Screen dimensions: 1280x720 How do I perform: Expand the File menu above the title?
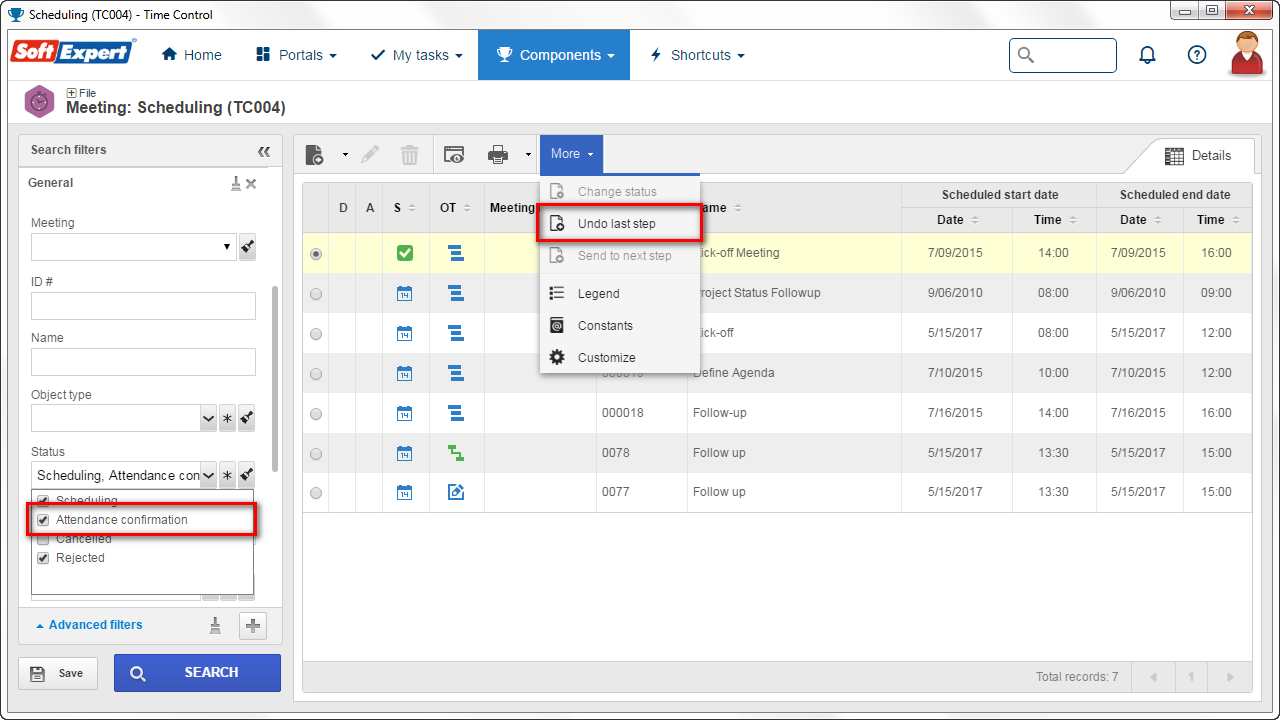[x=81, y=93]
